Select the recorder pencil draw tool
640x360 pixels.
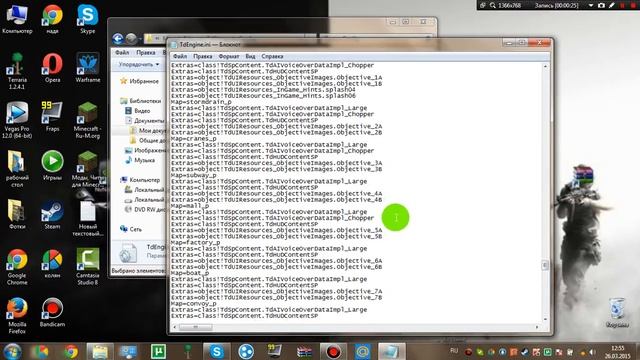[611, 5]
